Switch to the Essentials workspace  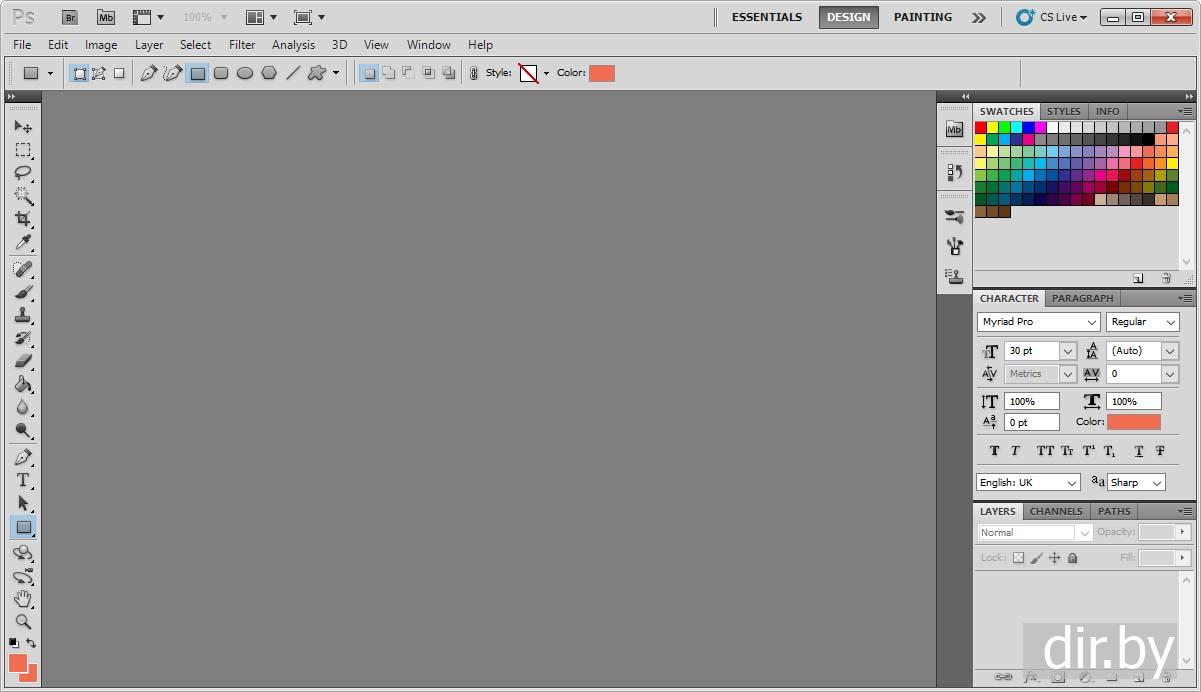point(766,17)
